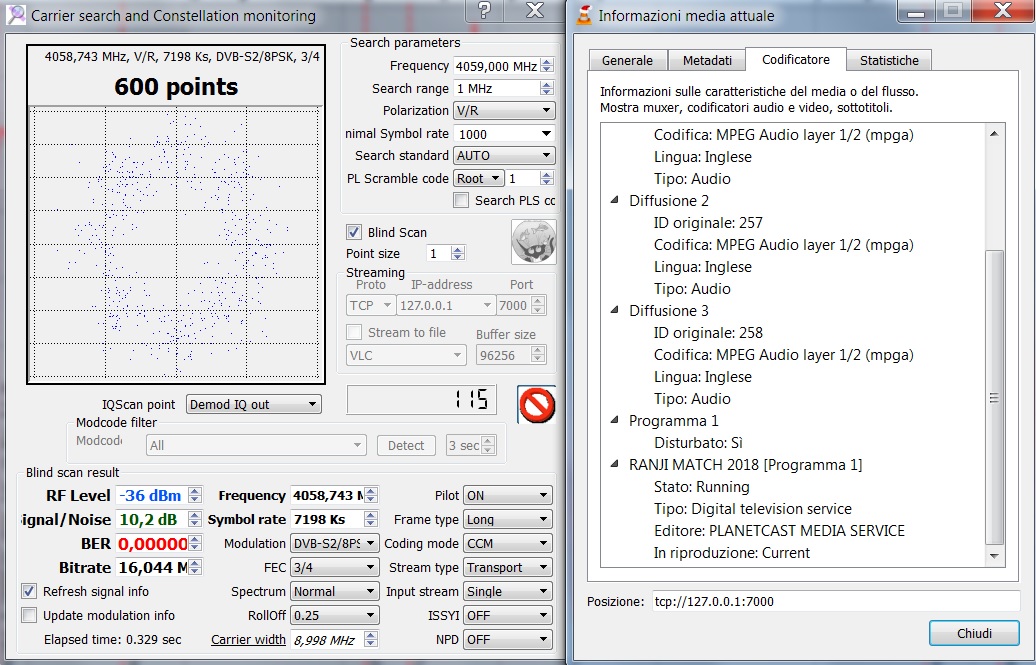Open the NPD OFF dropdown
This screenshot has height=665, width=1036.
click(507, 639)
